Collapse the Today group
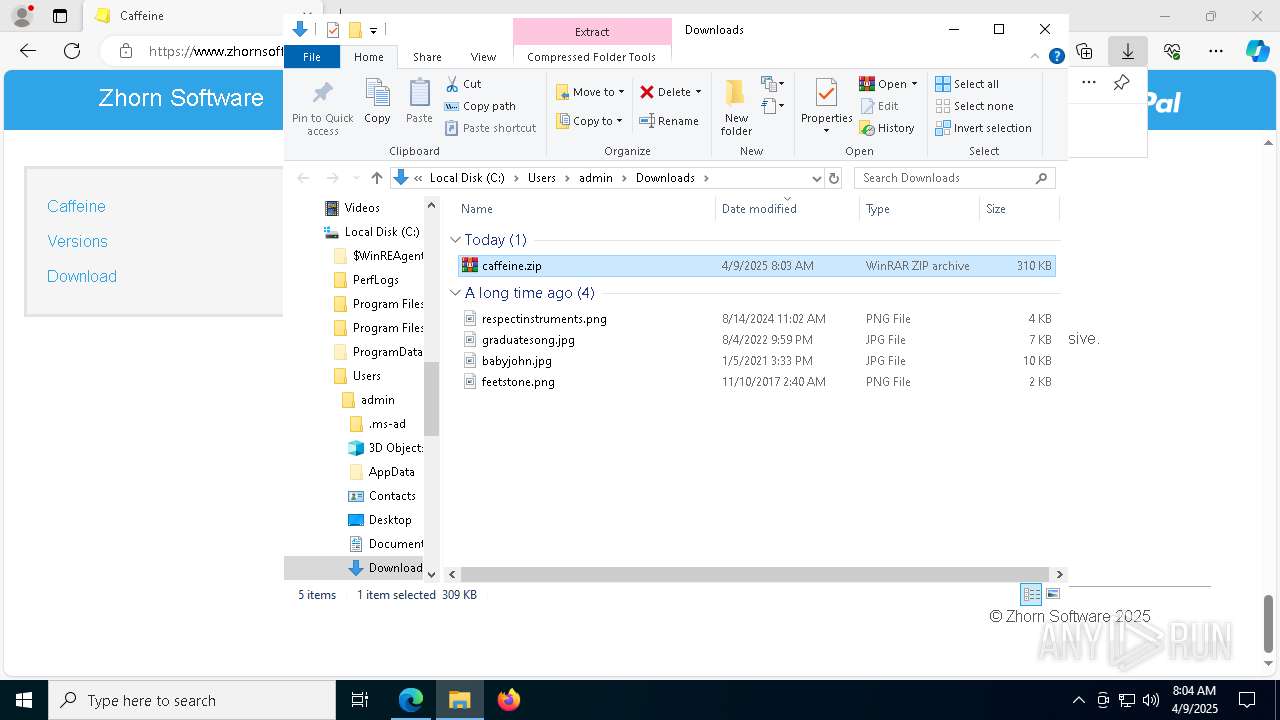 pos(455,240)
